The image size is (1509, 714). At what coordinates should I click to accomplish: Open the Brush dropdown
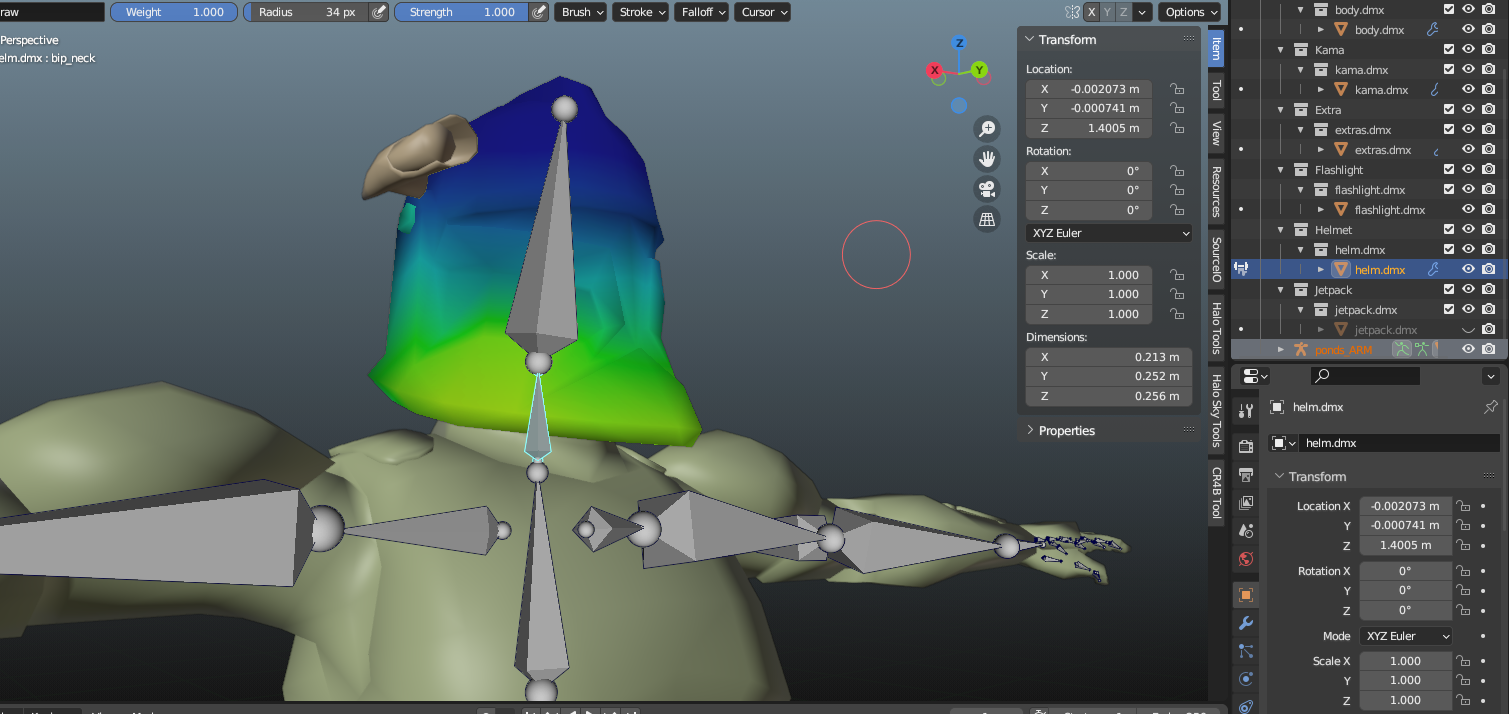point(582,12)
